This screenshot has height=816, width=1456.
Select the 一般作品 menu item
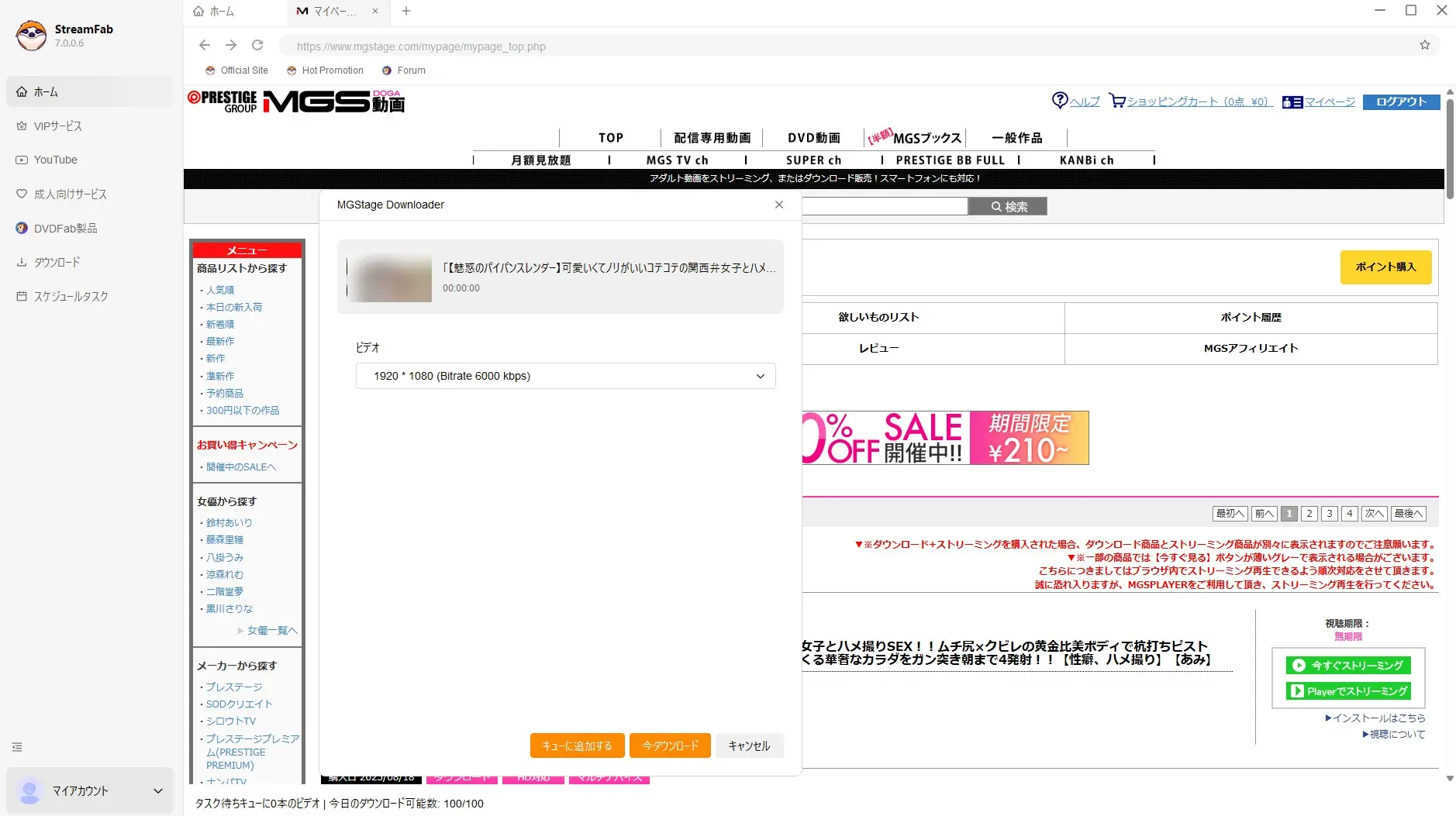click(1017, 138)
